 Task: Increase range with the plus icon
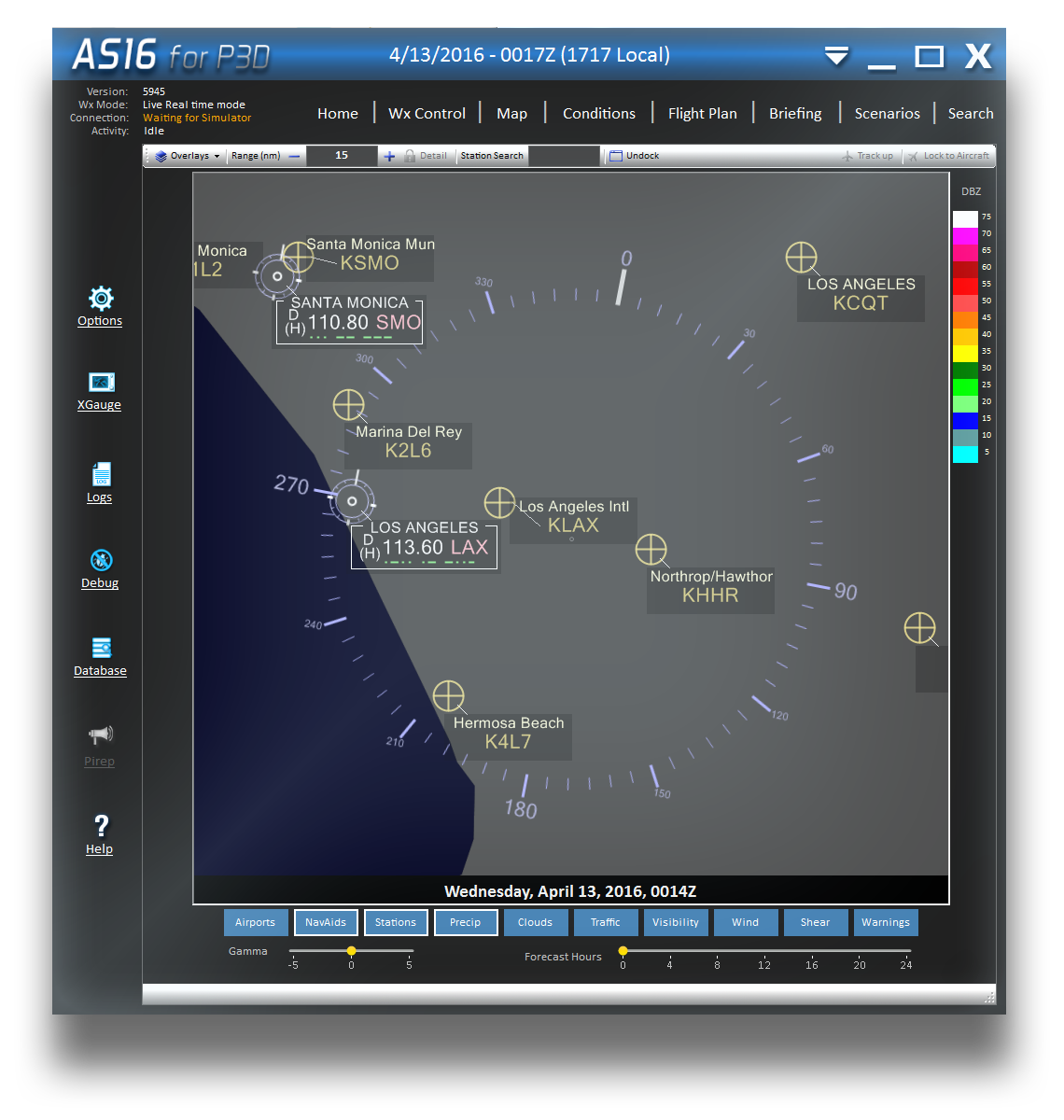point(389,156)
